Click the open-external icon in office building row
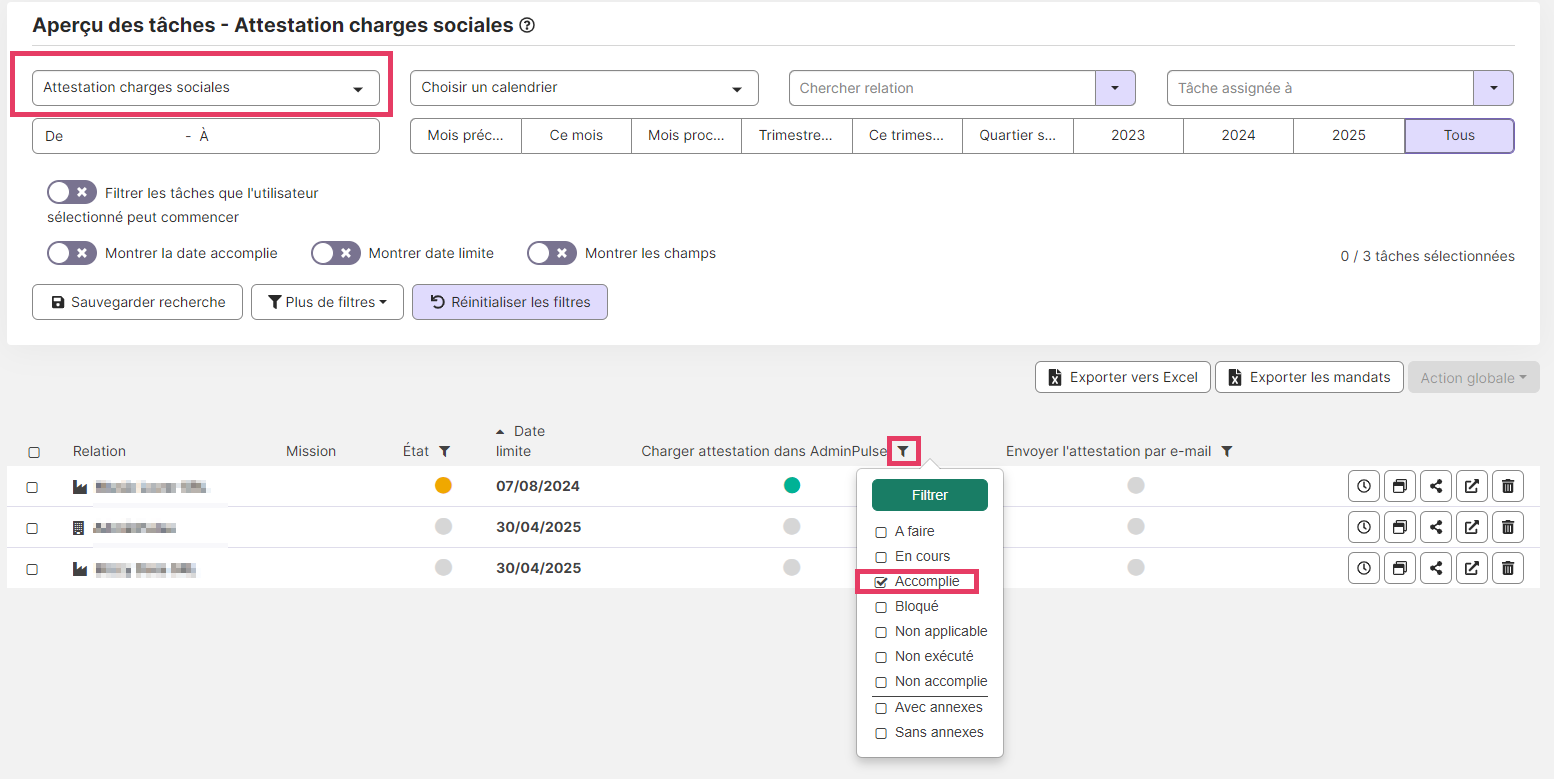Screen dimensions: 1554x779 1472,528
